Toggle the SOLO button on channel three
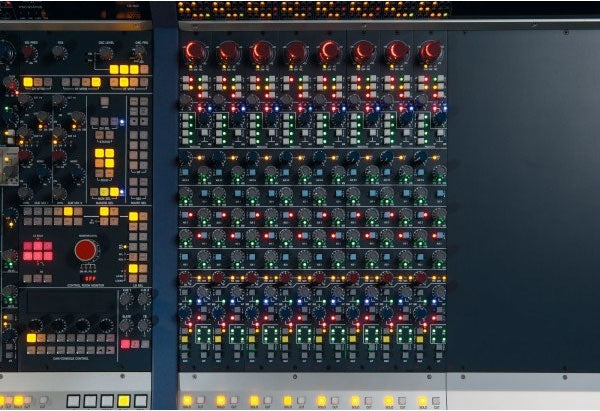 tap(254, 400)
